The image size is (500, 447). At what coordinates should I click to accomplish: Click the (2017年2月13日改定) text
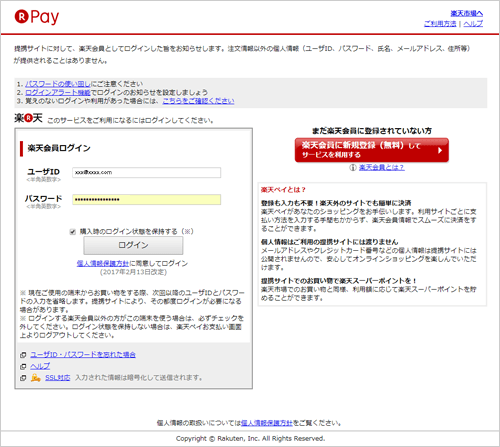tap(133, 272)
